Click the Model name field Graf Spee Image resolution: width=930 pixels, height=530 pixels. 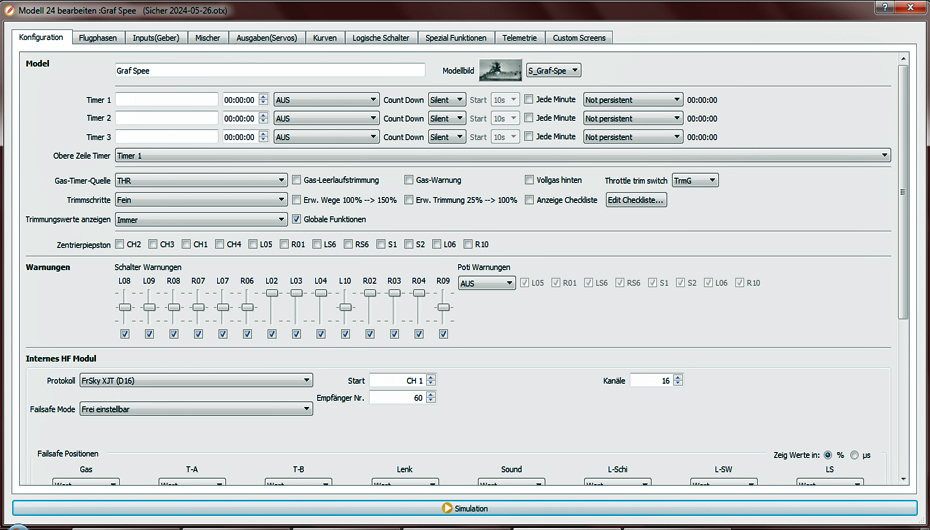pos(270,71)
